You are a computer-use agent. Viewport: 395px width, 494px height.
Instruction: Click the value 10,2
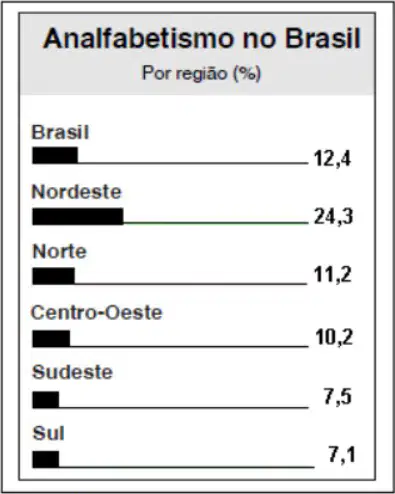pos(334,337)
